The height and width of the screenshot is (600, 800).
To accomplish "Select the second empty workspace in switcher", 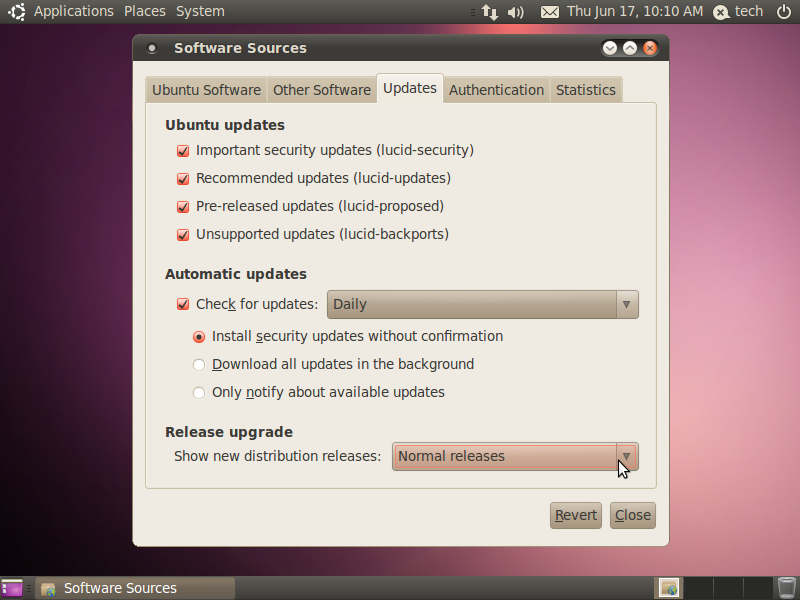I will [x=727, y=588].
